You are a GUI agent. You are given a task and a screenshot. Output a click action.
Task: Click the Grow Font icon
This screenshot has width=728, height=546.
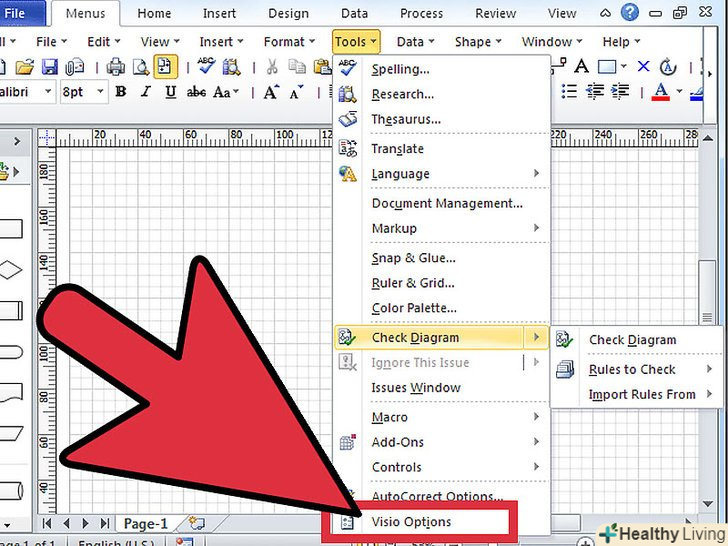[x=272, y=92]
